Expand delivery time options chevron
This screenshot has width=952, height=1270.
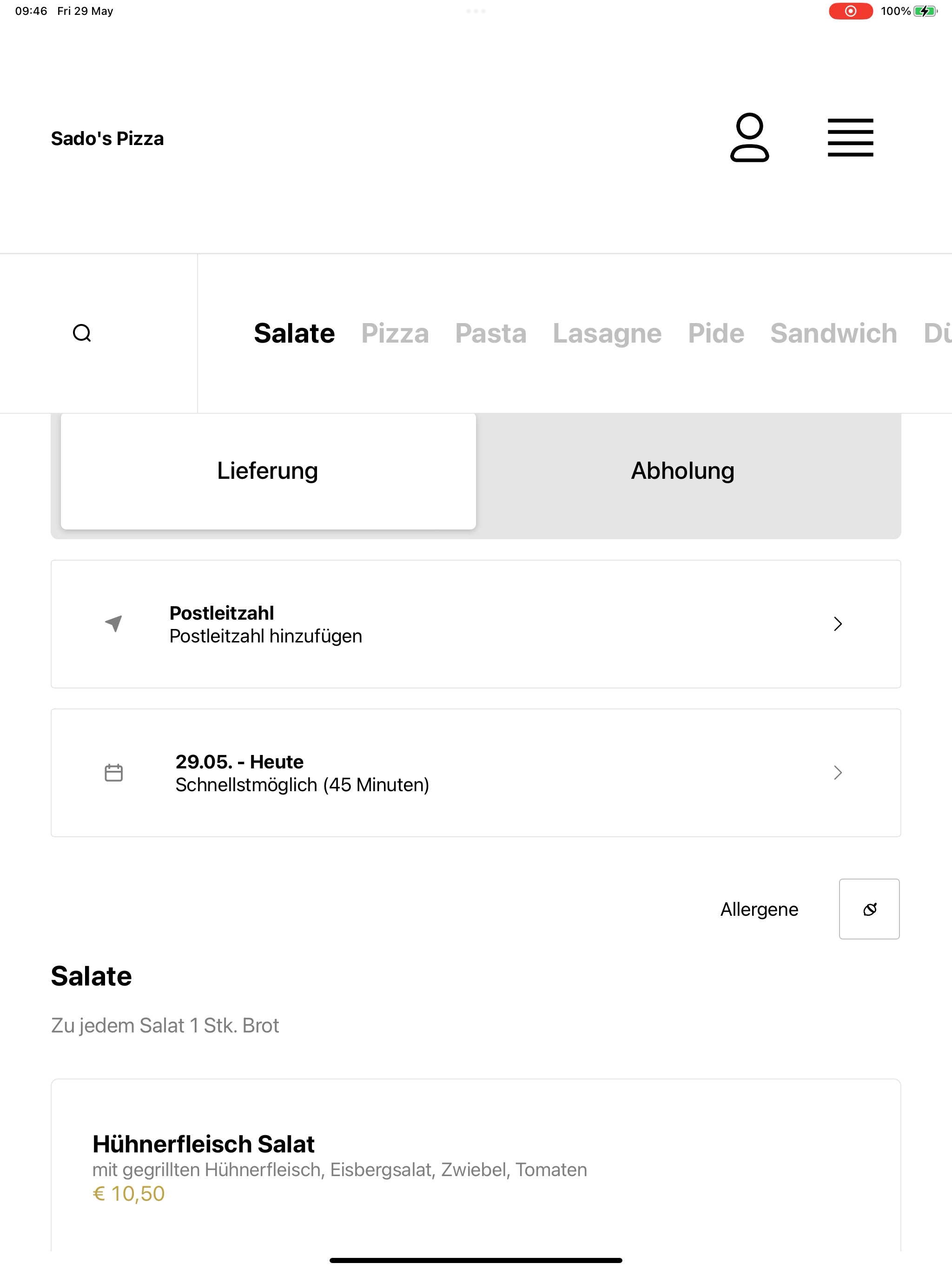(838, 772)
